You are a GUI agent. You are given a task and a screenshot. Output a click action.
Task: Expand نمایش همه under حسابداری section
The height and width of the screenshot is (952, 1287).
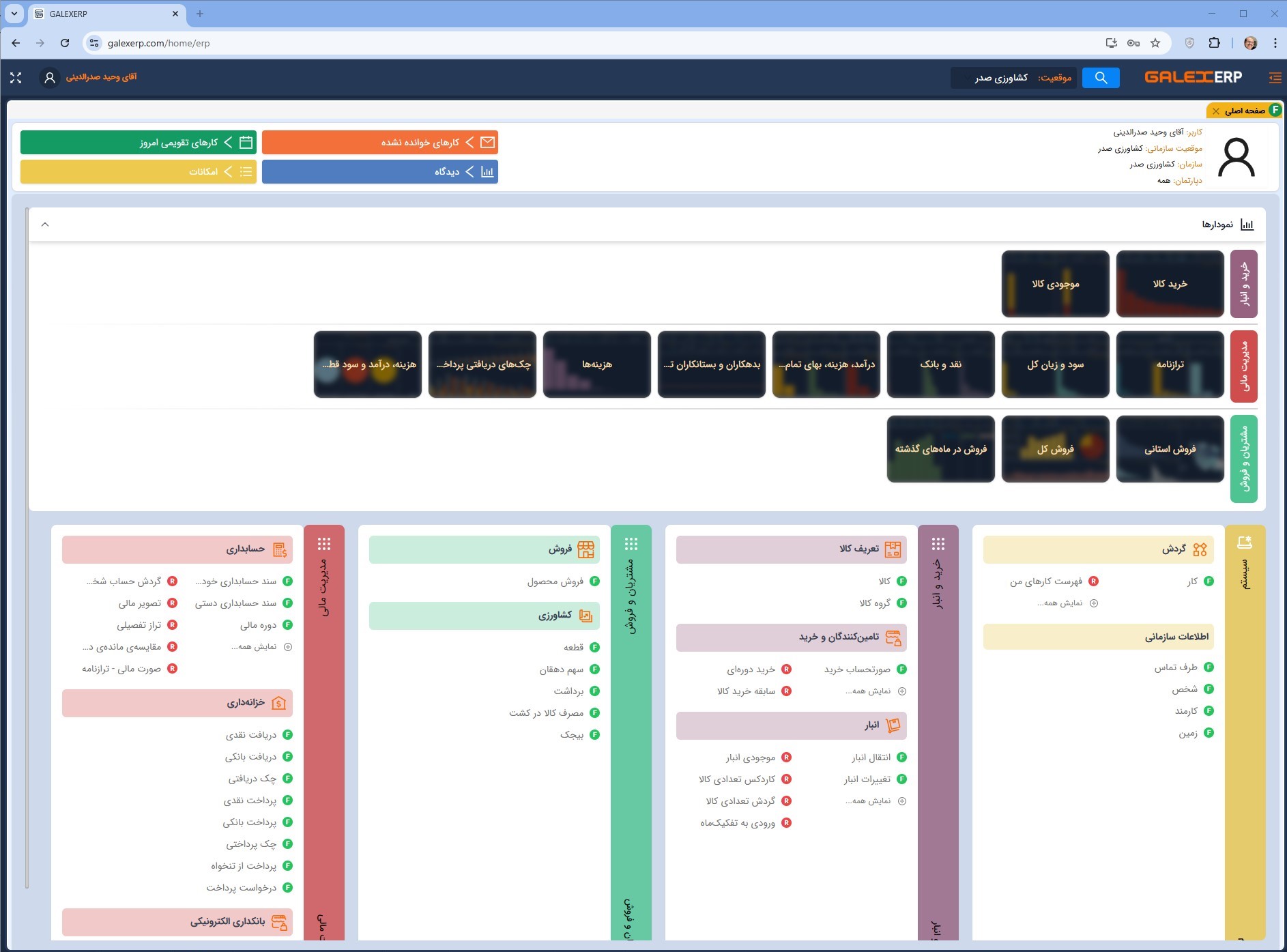pos(261,647)
